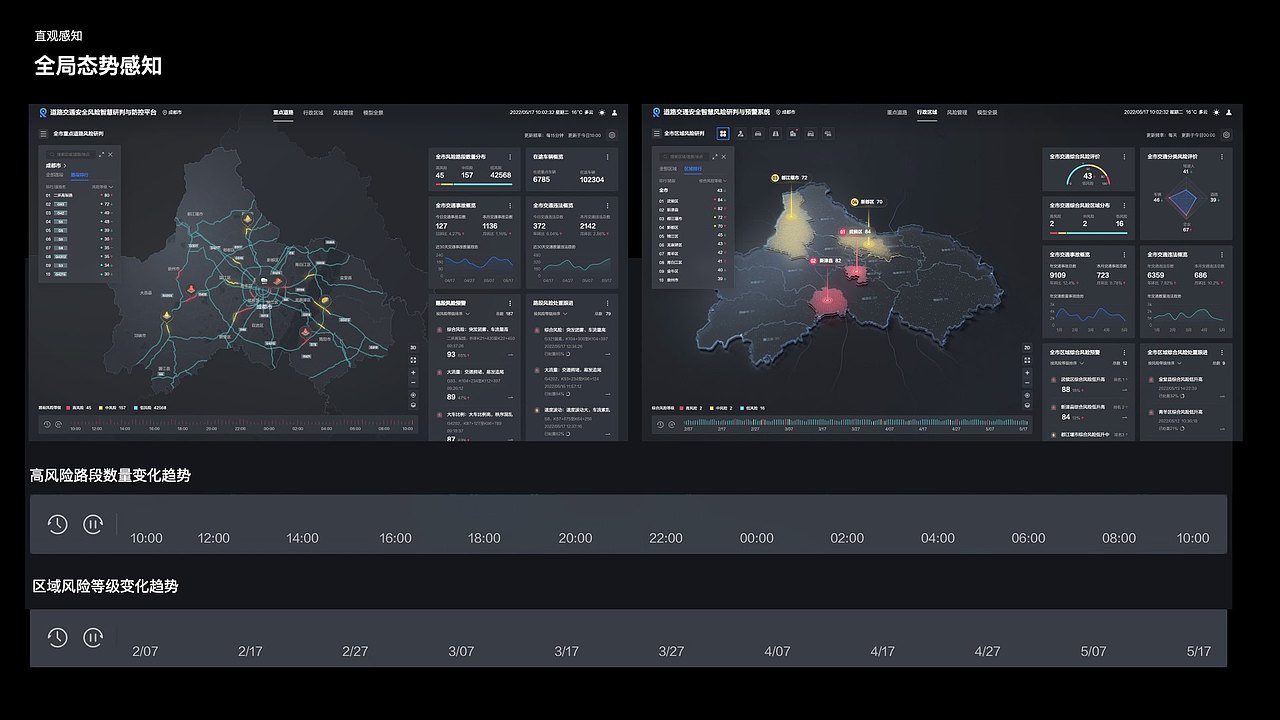Open 综合风险等级 dropdown in right panel

[713, 181]
